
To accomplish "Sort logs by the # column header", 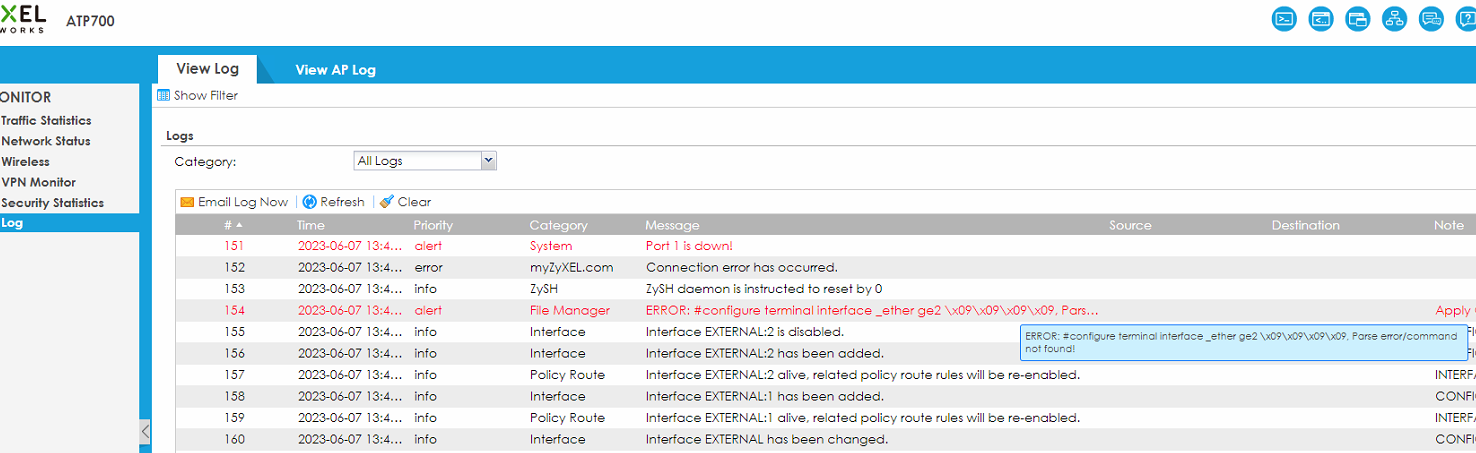I will 232,225.
